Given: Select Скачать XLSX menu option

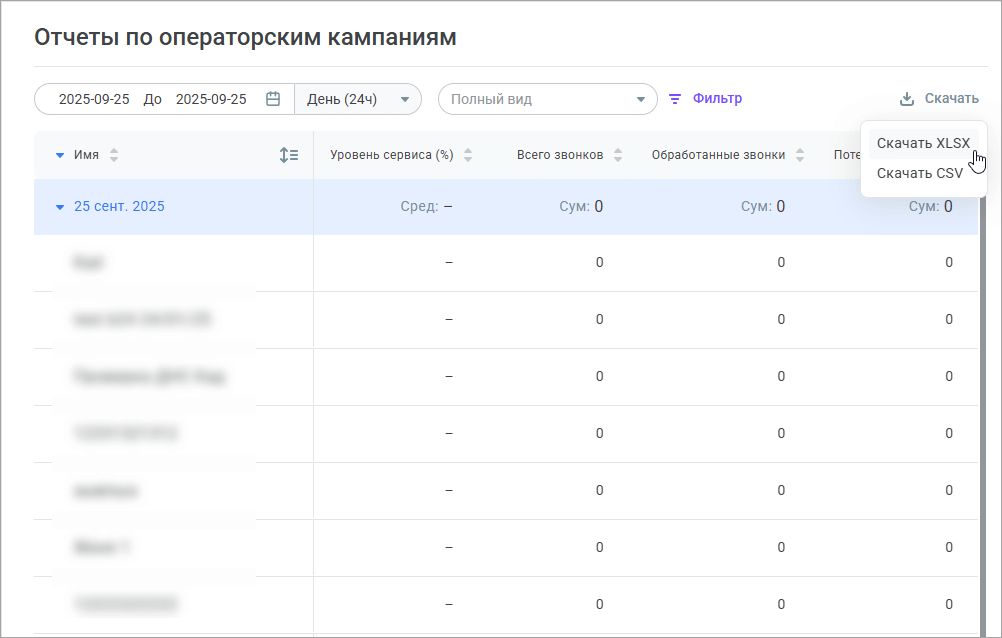Looking at the screenshot, I should 922,143.
